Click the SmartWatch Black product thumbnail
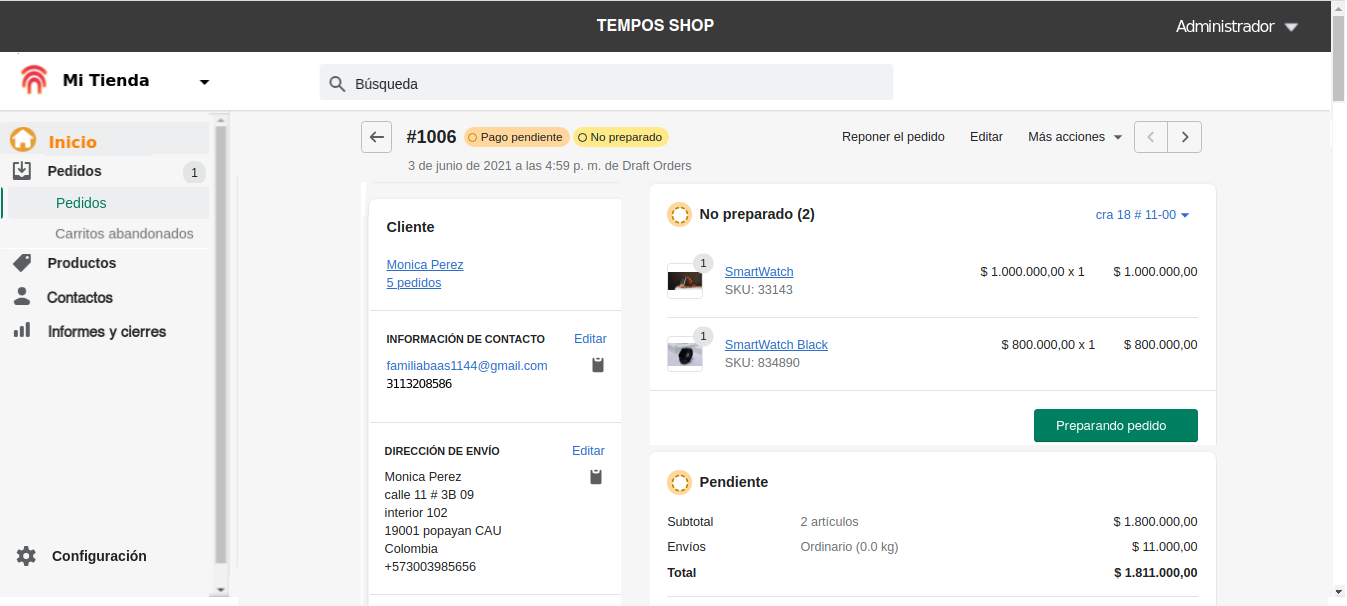The width and height of the screenshot is (1347, 606). [685, 354]
